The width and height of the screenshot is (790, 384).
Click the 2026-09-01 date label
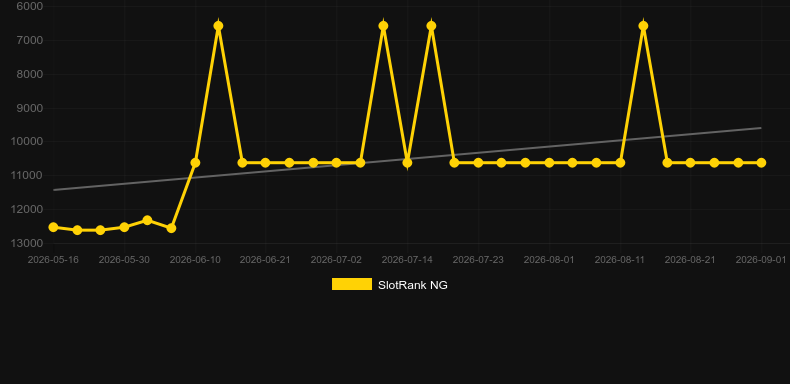761,260
